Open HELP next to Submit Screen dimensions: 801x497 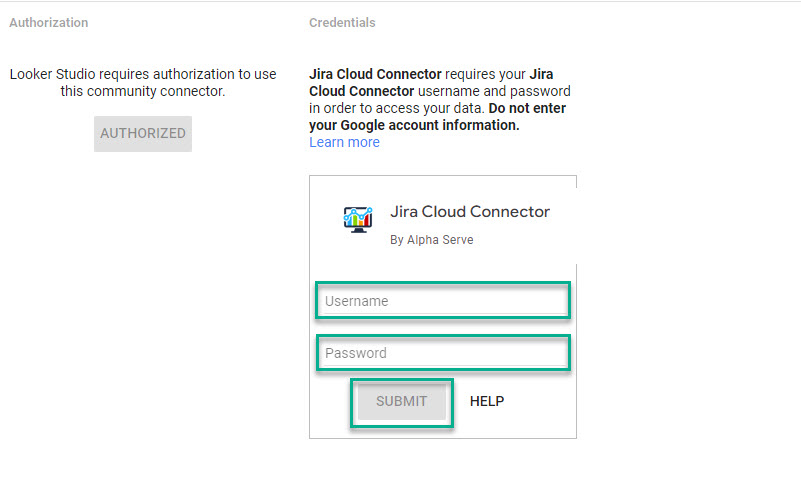pyautogui.click(x=487, y=401)
